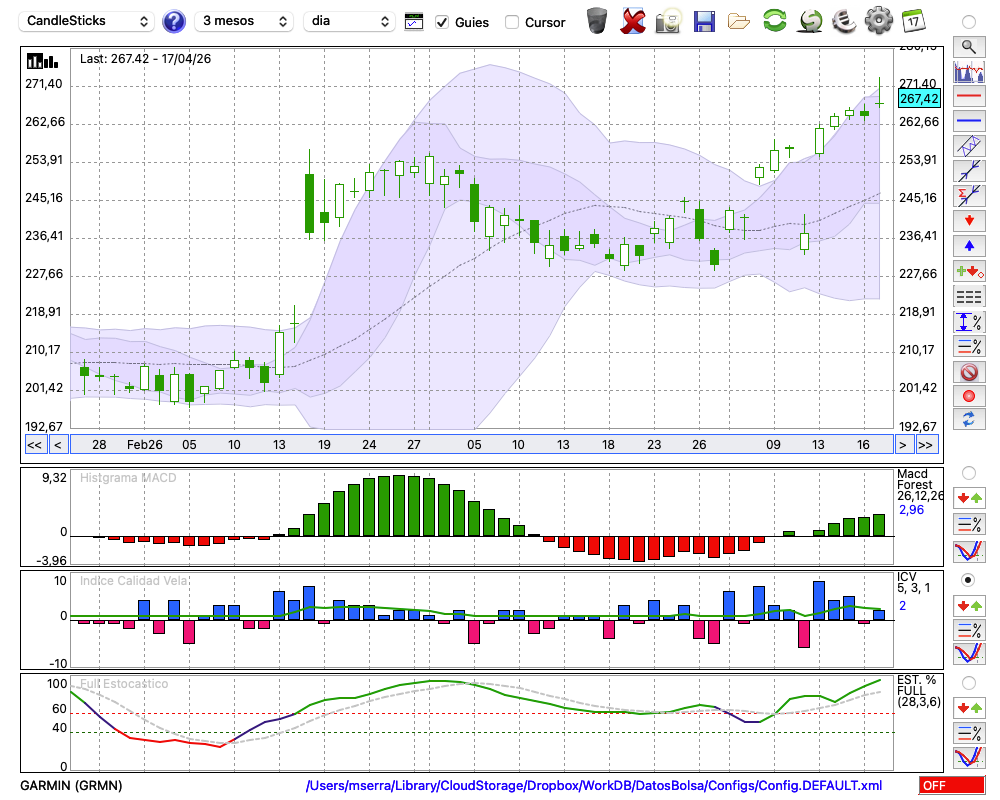
Task: Toggle the Guies checkbox
Action: 442,22
